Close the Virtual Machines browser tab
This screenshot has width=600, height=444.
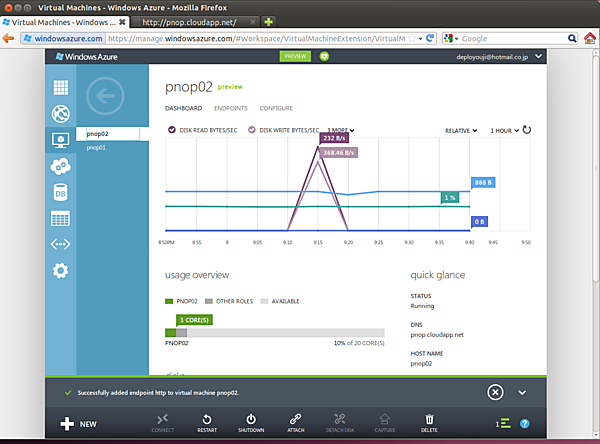coord(122,22)
